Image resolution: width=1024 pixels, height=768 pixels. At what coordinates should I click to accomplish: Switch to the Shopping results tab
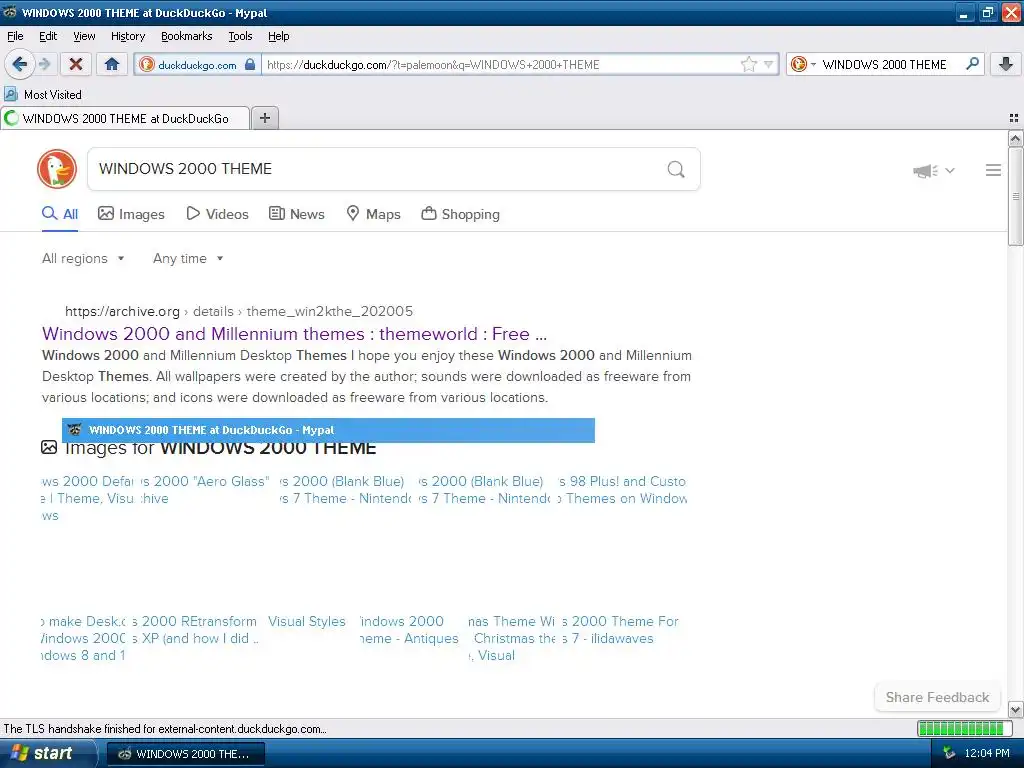pyautogui.click(x=460, y=214)
